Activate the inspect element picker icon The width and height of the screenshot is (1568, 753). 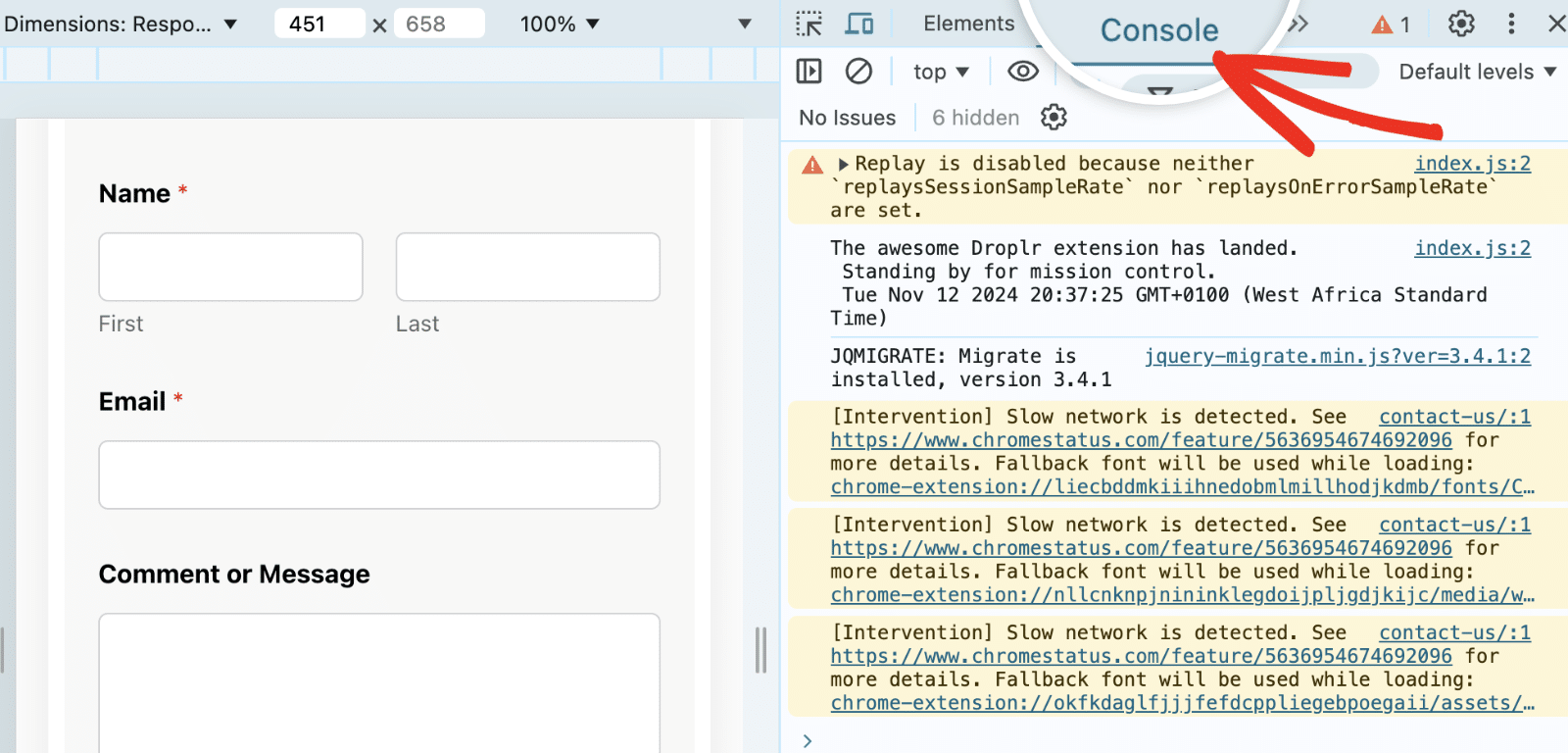tap(809, 24)
